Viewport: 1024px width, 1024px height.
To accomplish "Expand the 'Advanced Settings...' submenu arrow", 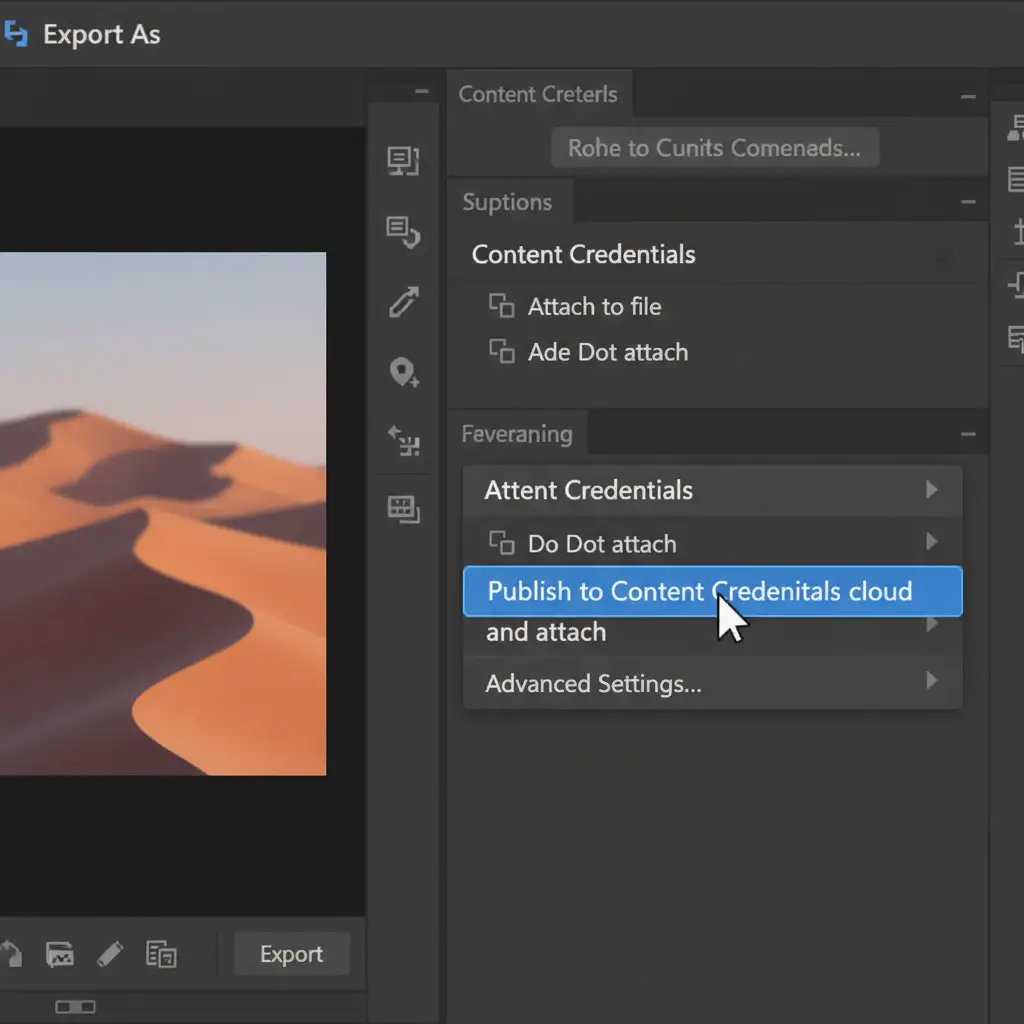I will click(x=931, y=682).
